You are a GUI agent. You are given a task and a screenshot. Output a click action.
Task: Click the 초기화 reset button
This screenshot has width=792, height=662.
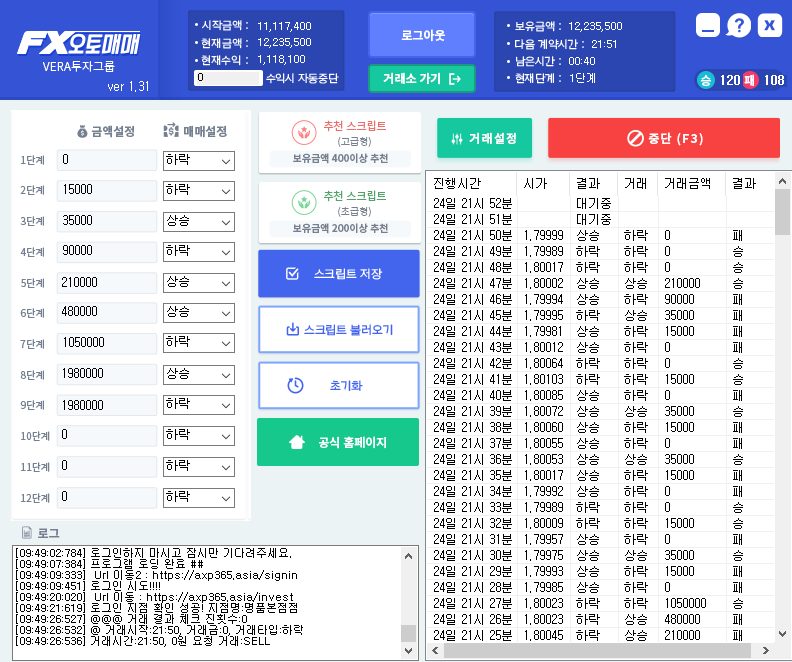(339, 385)
